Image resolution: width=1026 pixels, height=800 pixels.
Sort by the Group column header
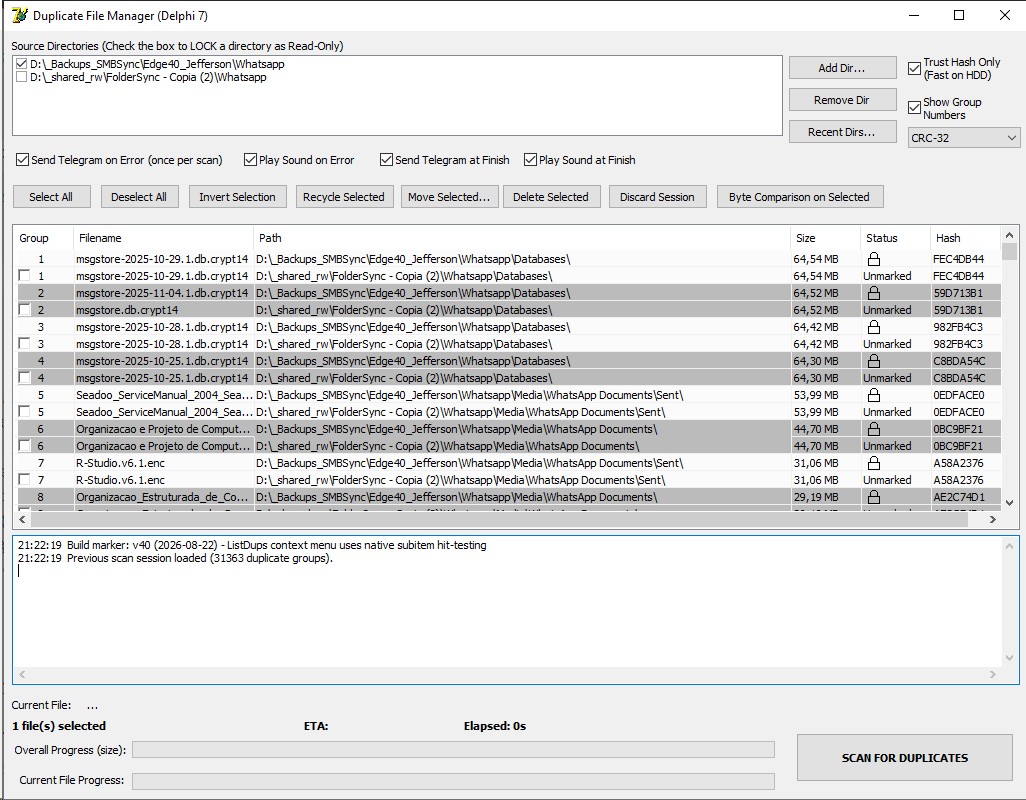click(x=43, y=238)
